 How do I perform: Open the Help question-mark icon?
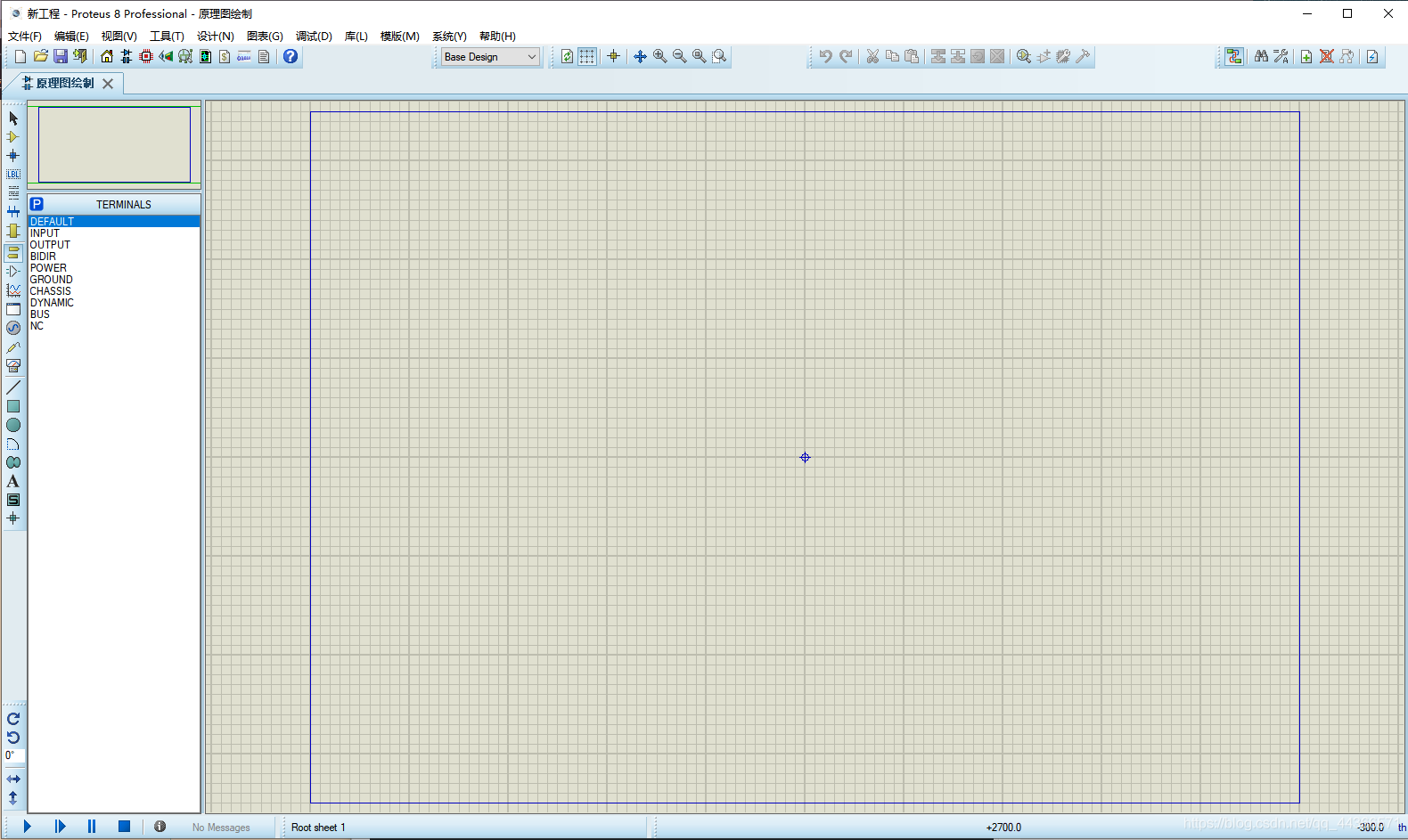(291, 56)
